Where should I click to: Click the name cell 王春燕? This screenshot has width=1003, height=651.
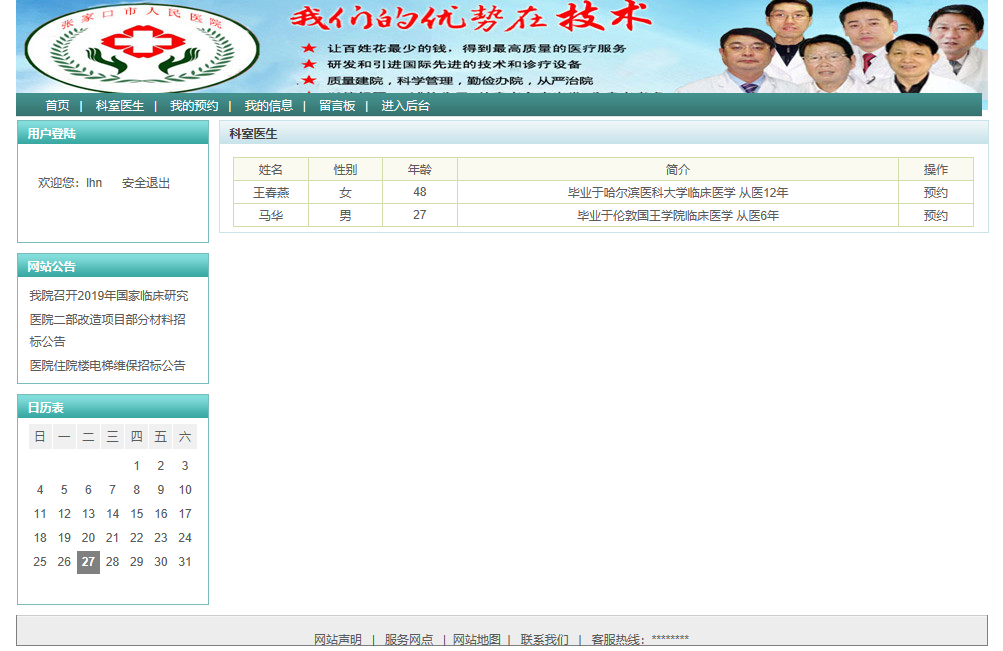[271, 192]
